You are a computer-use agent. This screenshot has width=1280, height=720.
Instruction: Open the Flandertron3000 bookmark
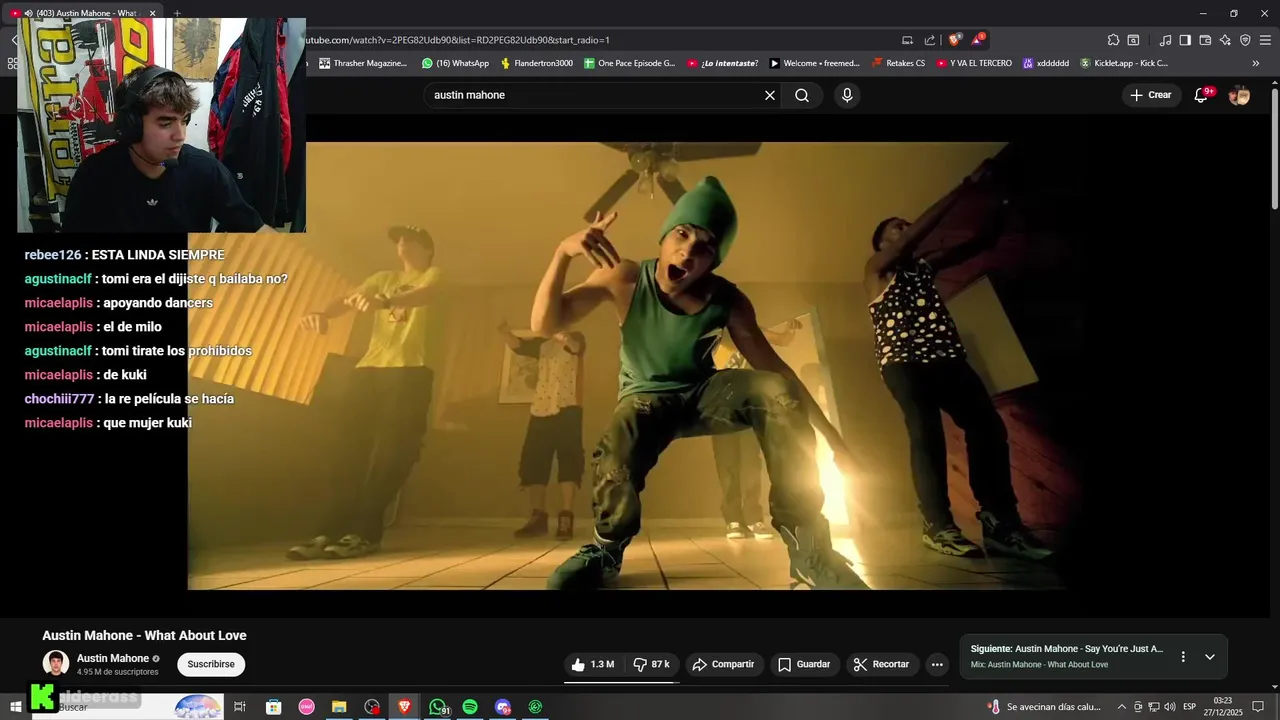(537, 63)
